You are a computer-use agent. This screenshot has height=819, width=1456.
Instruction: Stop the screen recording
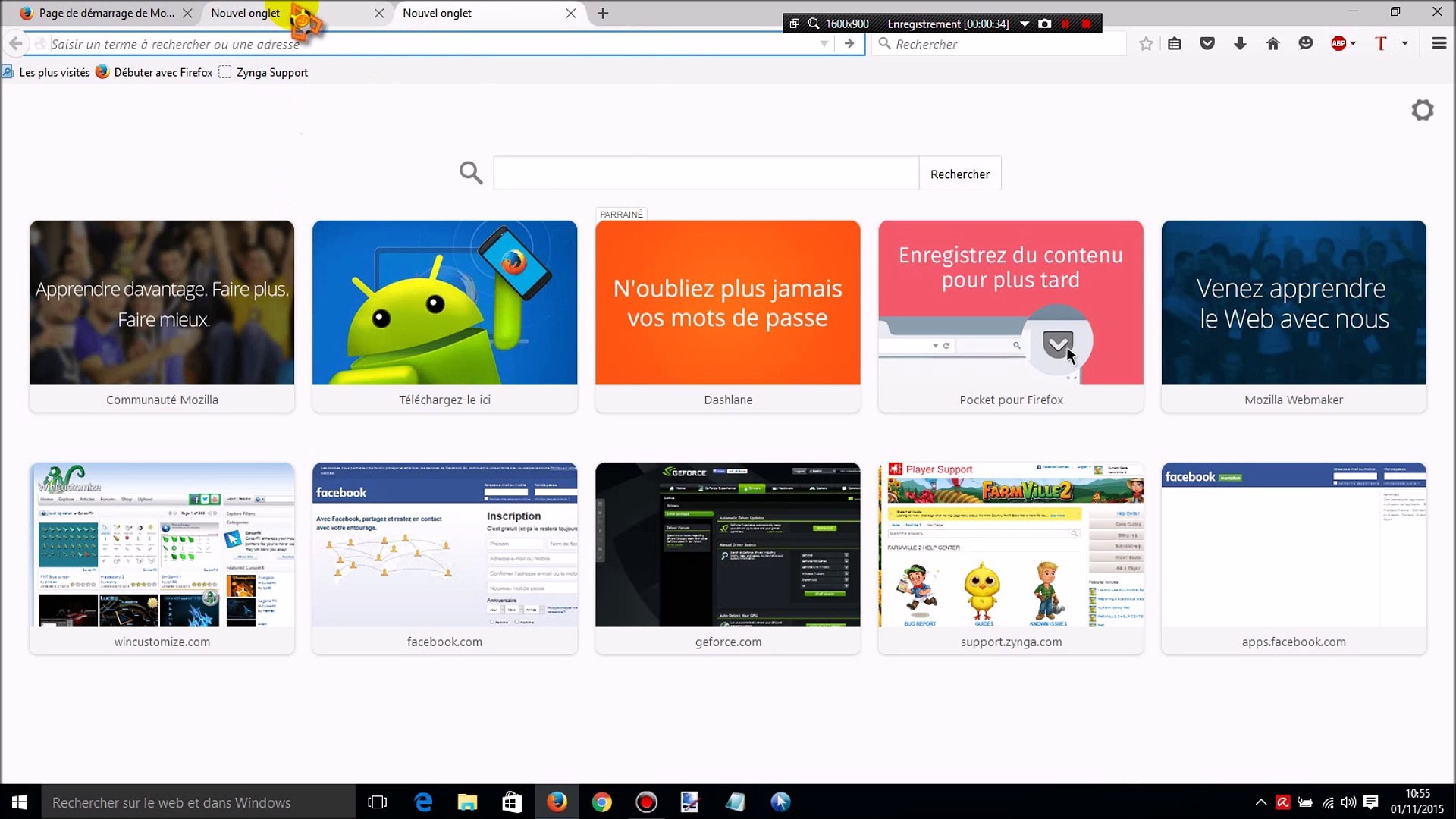[x=1086, y=24]
